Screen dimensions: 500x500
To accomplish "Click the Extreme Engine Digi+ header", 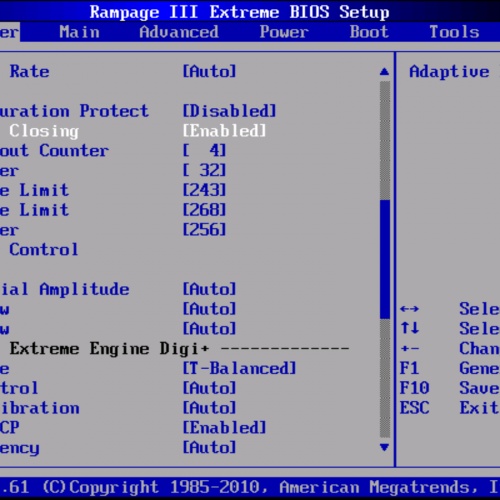I will [109, 349].
